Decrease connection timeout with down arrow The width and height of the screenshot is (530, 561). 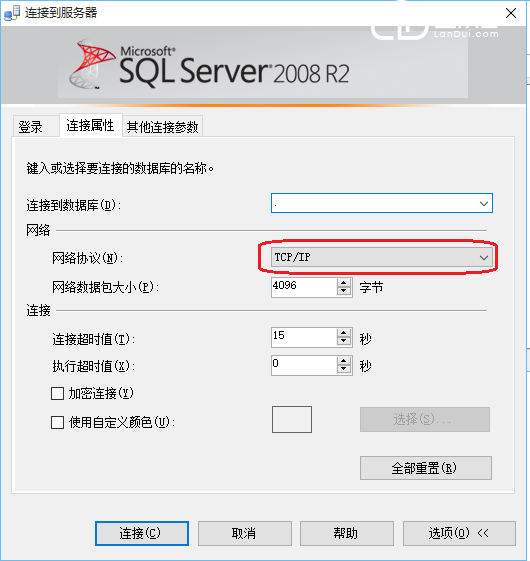344,341
